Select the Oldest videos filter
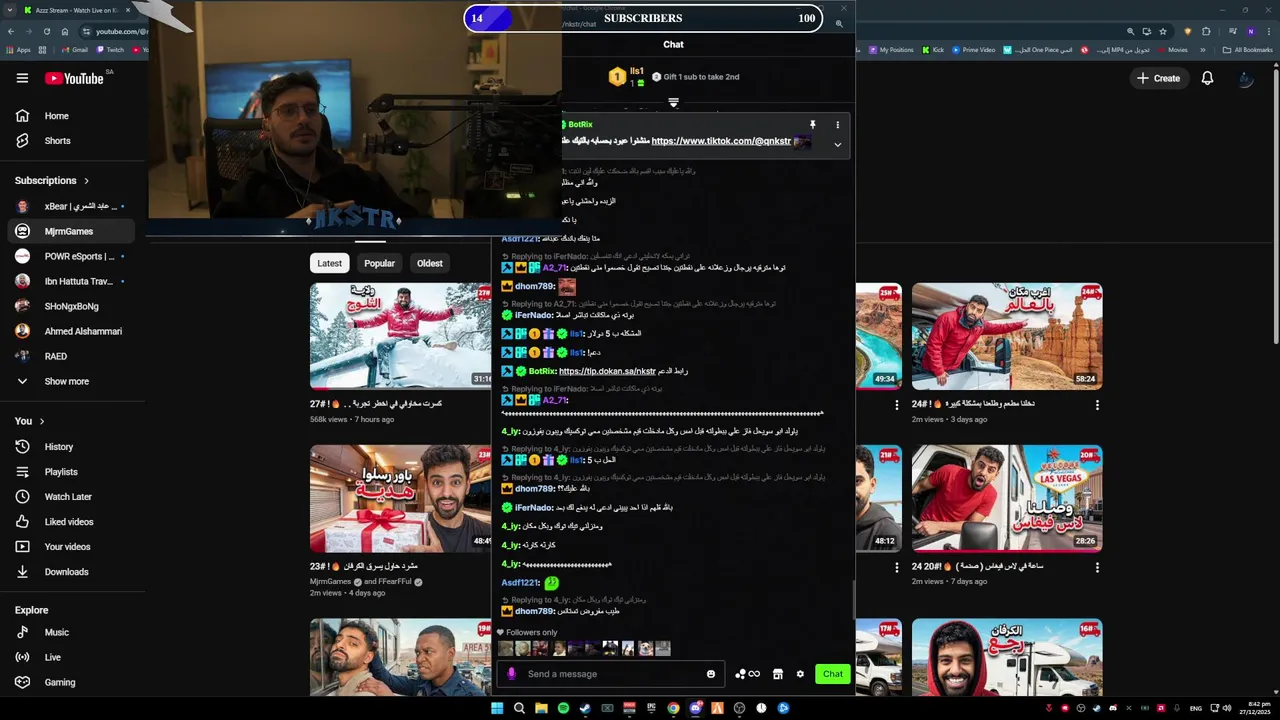 click(430, 263)
